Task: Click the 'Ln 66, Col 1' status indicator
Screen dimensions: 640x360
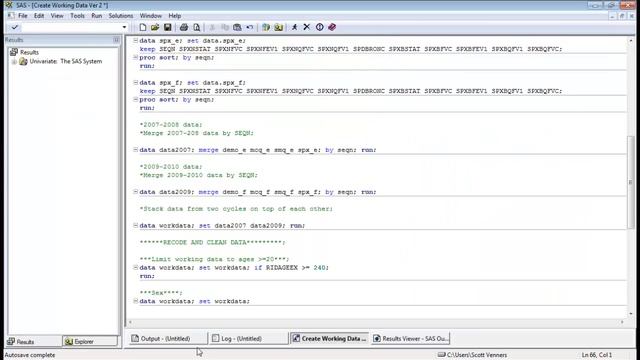Action: tap(597, 355)
